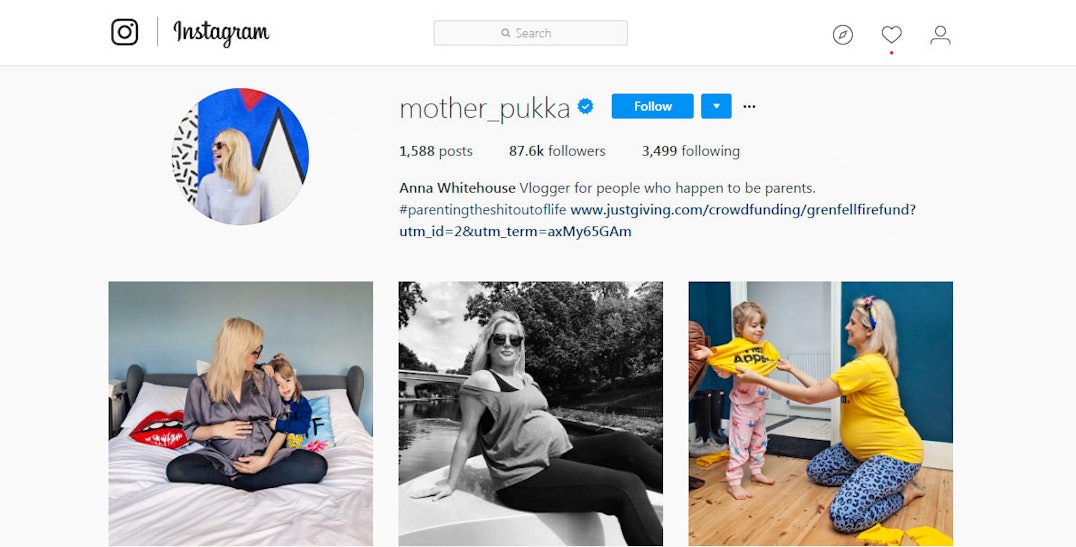Click the Instagram camera logo icon
This screenshot has width=1076, height=547.
click(x=124, y=32)
